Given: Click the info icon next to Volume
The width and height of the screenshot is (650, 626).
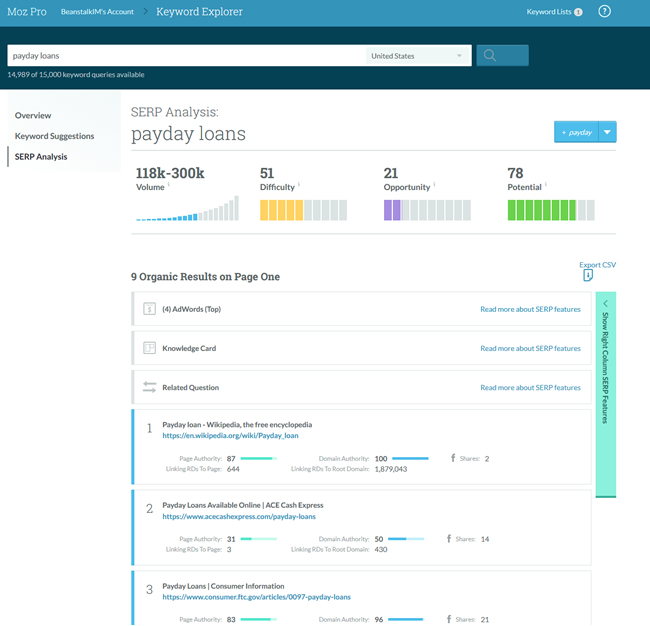Looking at the screenshot, I should (169, 184).
